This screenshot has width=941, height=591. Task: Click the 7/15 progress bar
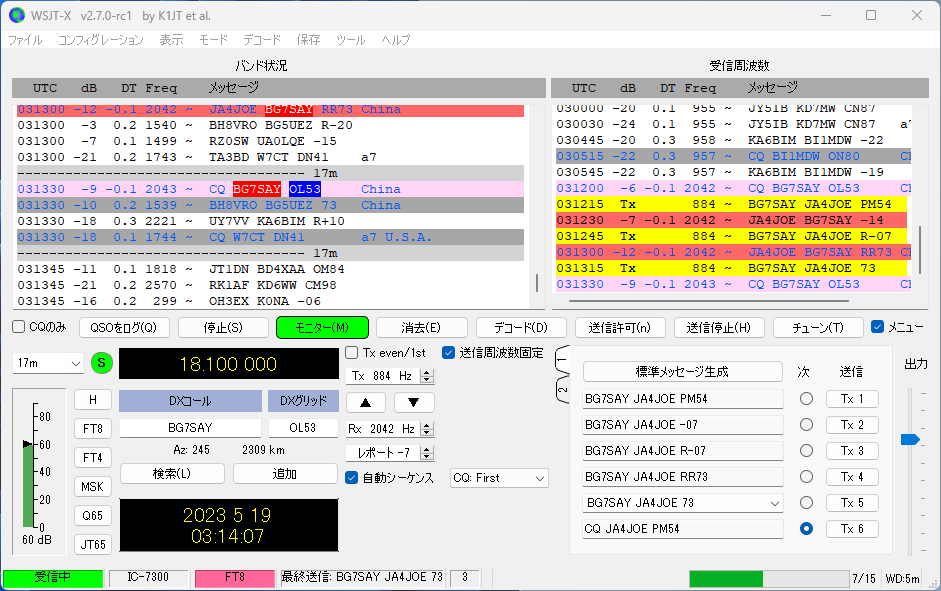769,579
